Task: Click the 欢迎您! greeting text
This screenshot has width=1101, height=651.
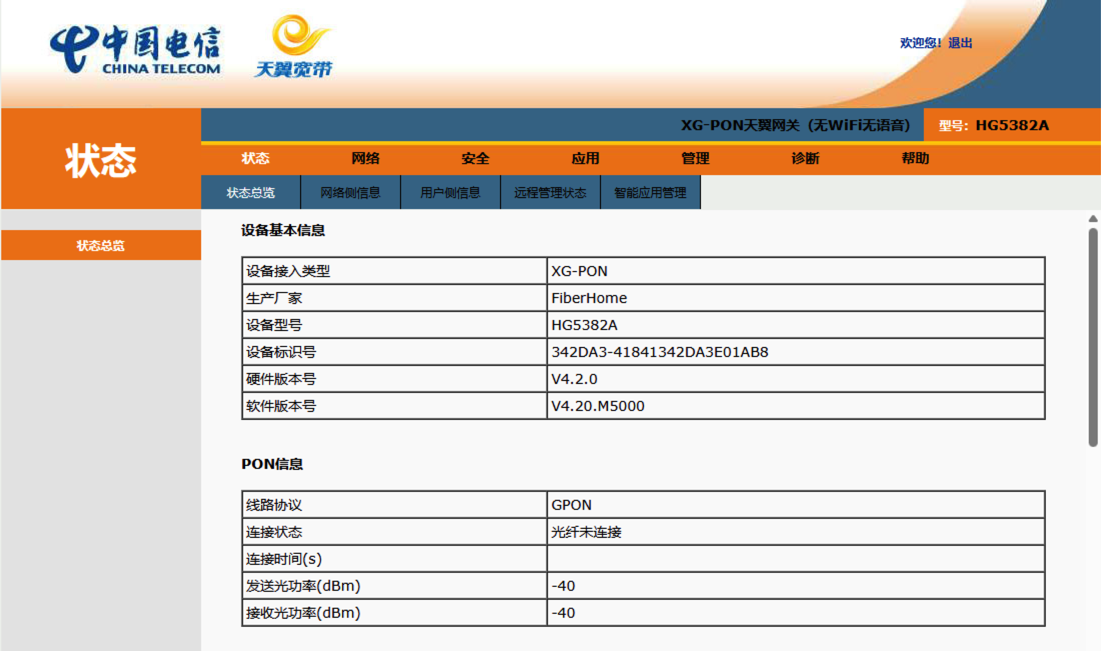Action: [x=921, y=43]
